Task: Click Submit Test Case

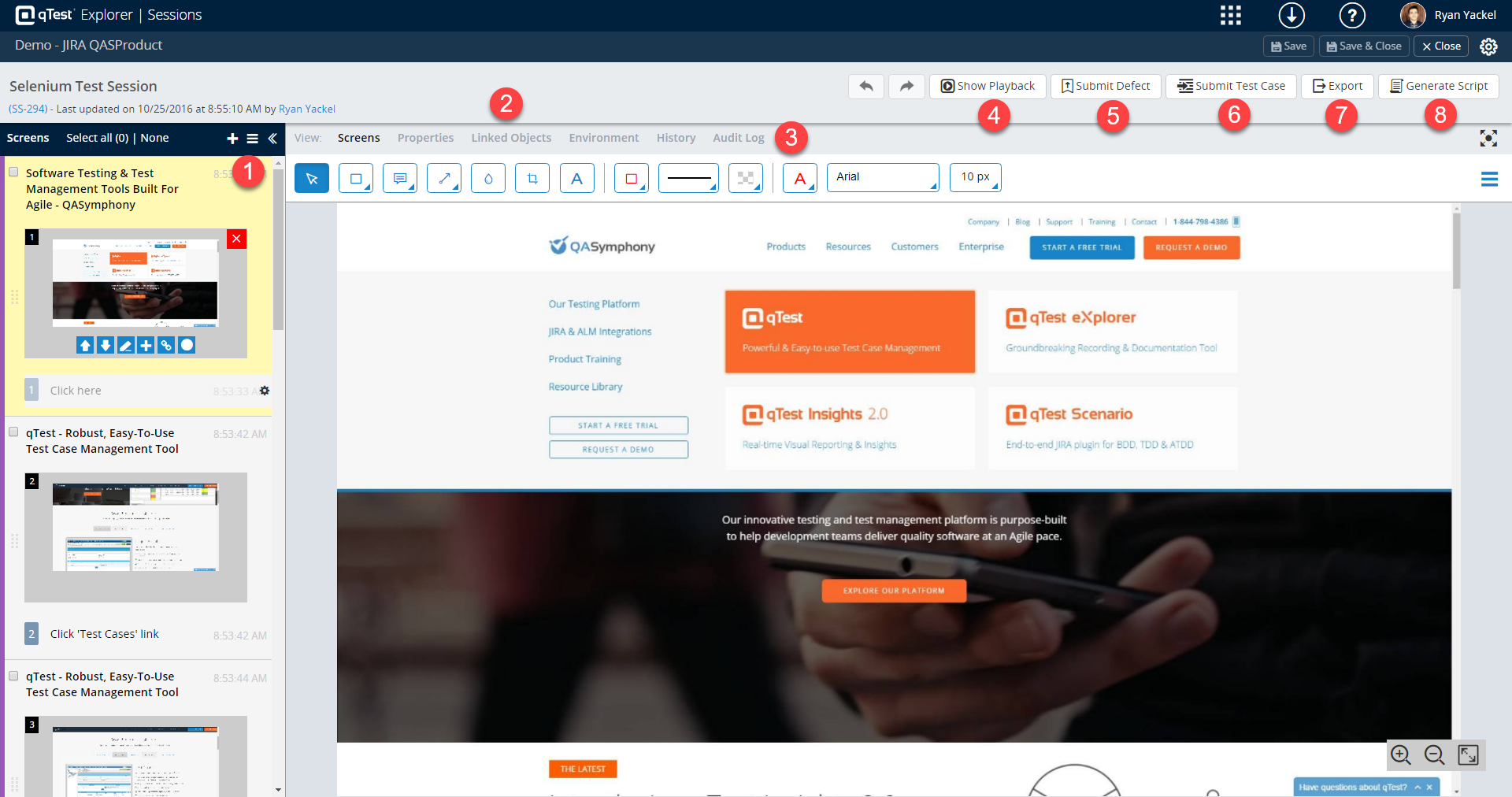Action: (1232, 86)
